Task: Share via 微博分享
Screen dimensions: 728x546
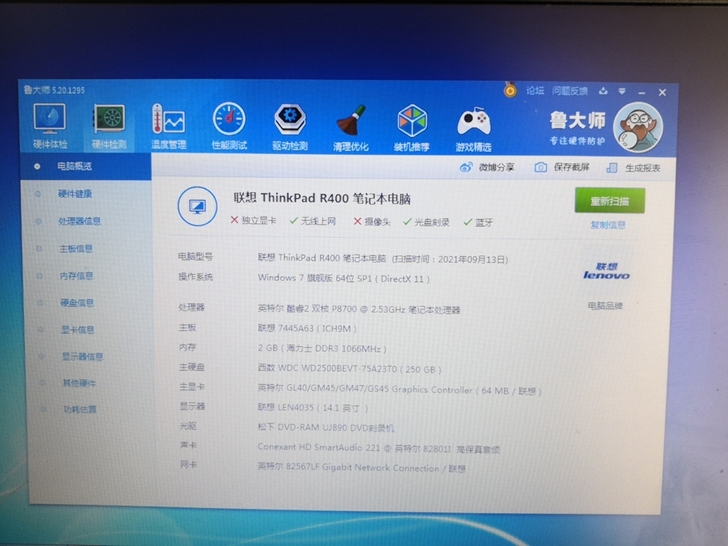Action: [x=487, y=167]
